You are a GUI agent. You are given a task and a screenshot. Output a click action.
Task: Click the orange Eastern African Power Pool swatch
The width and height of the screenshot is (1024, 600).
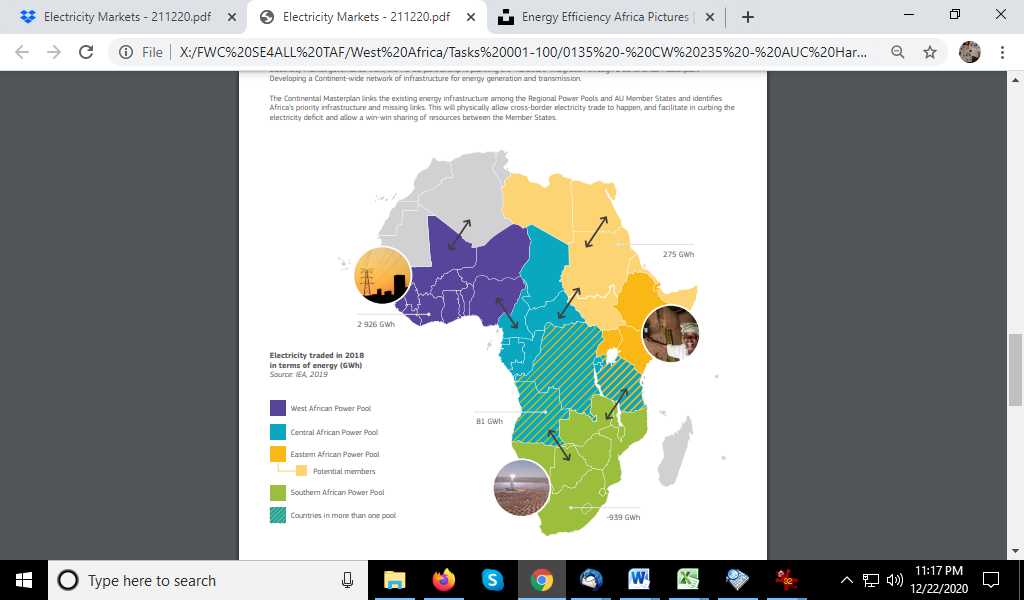[278, 454]
